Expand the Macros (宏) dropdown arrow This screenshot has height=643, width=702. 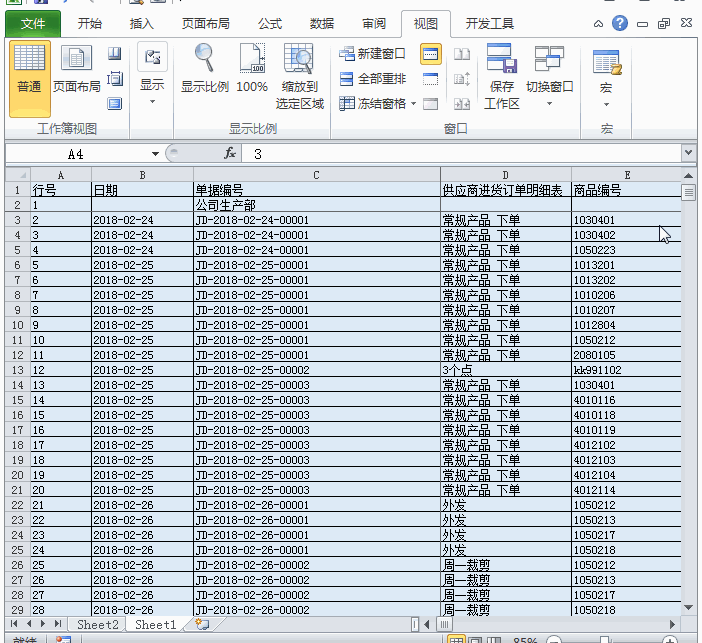click(606, 104)
